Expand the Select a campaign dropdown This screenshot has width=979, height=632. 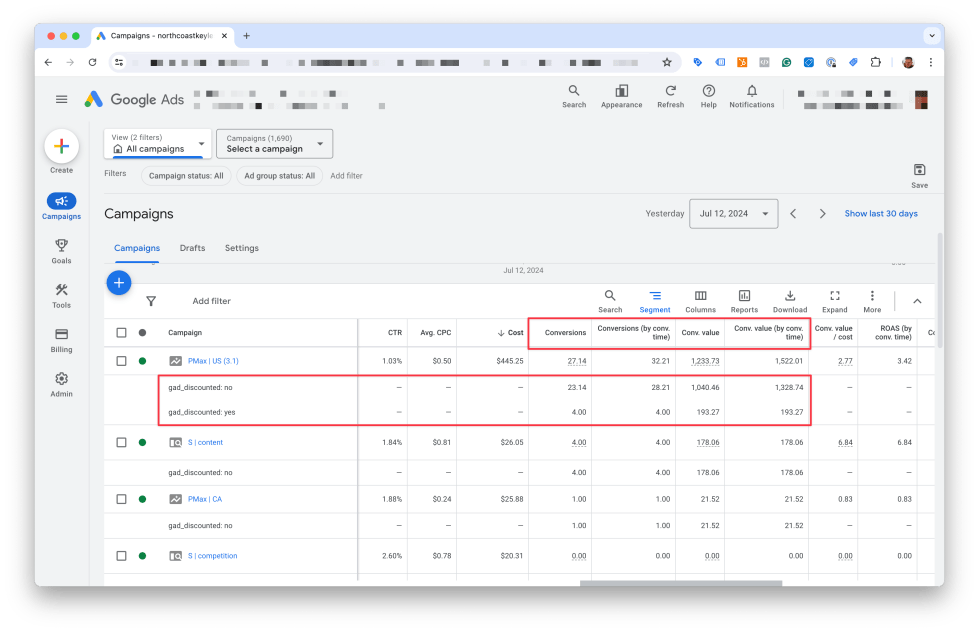[x=274, y=144]
